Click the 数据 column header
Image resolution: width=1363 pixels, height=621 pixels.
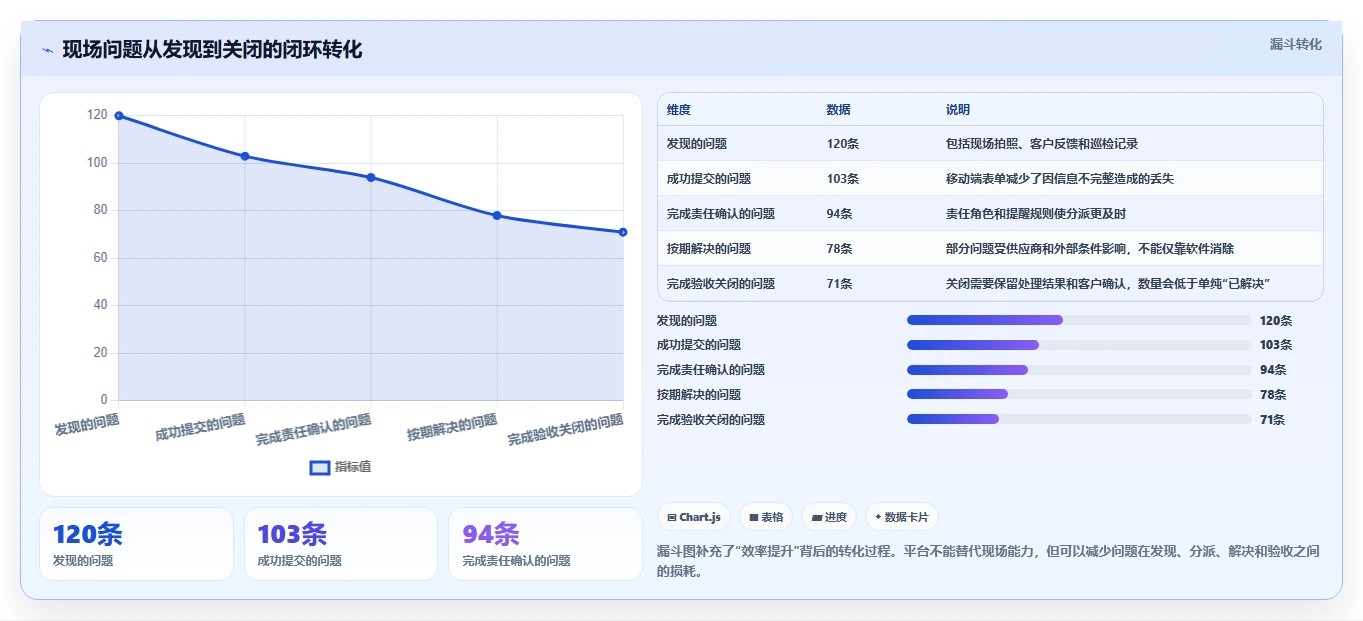tap(839, 110)
